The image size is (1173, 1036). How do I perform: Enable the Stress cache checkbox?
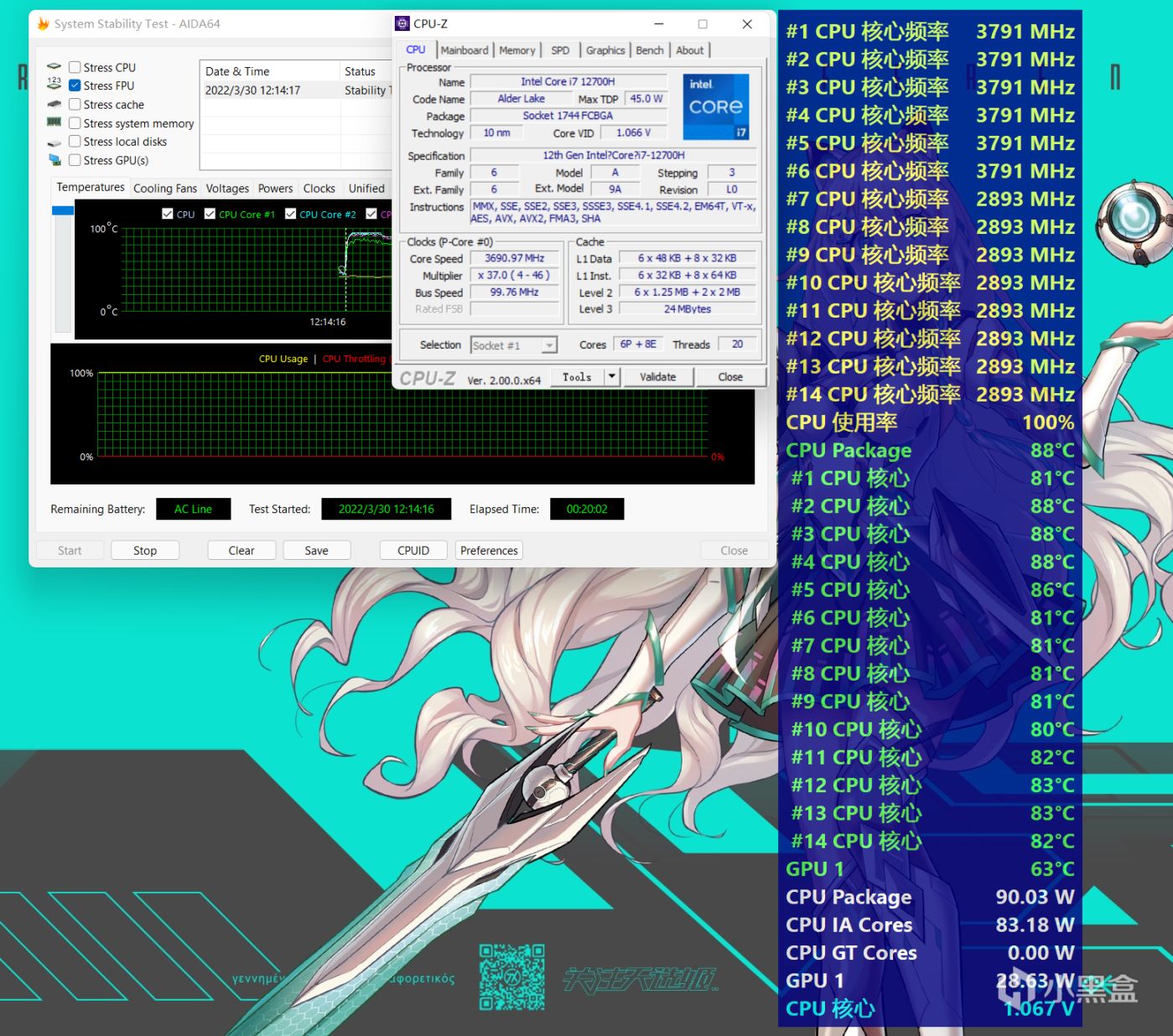(75, 104)
